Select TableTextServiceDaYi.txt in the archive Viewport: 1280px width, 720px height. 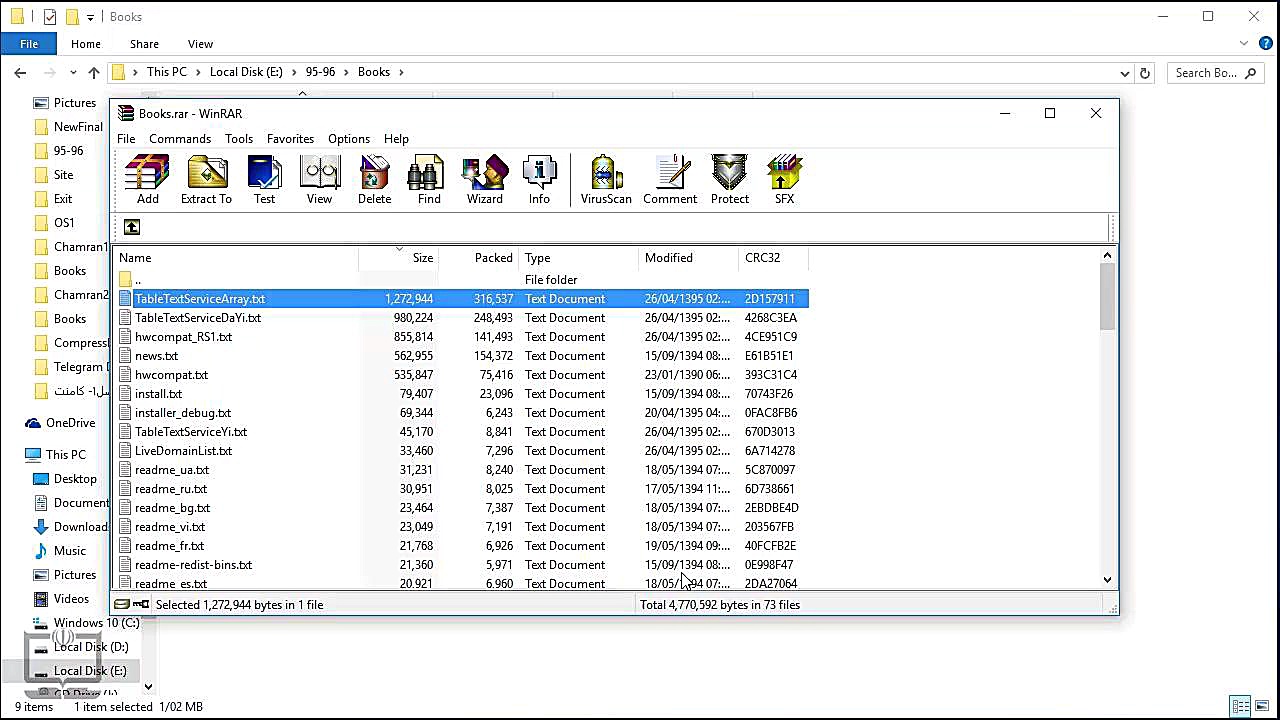click(198, 318)
